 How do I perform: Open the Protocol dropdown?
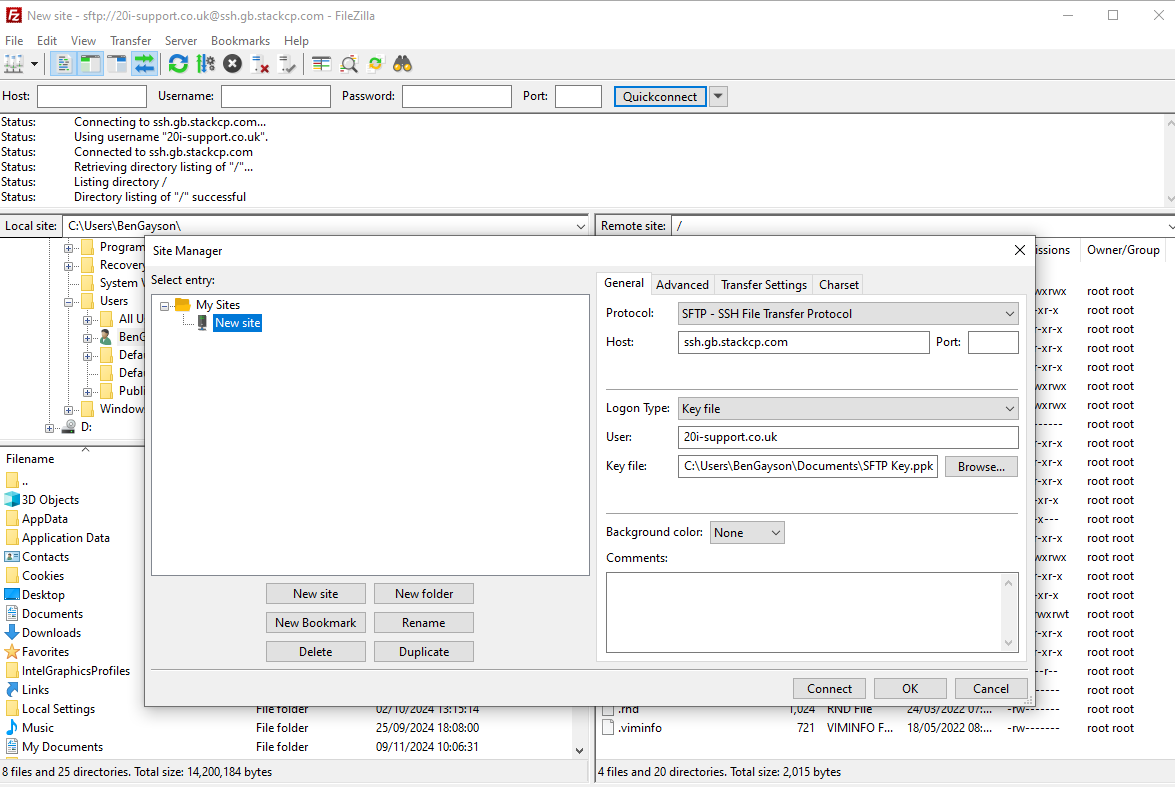pos(848,313)
